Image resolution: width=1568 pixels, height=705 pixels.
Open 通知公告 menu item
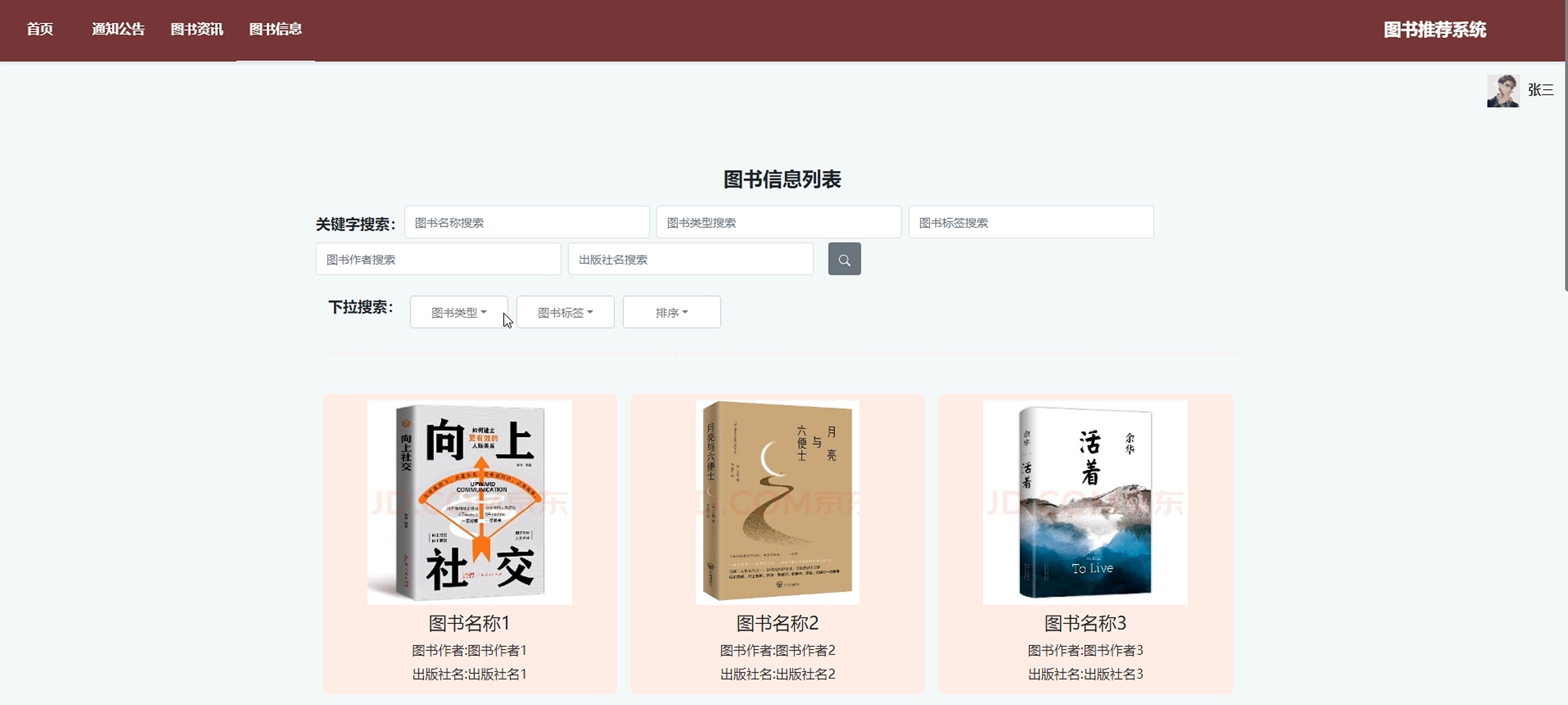coord(118,29)
